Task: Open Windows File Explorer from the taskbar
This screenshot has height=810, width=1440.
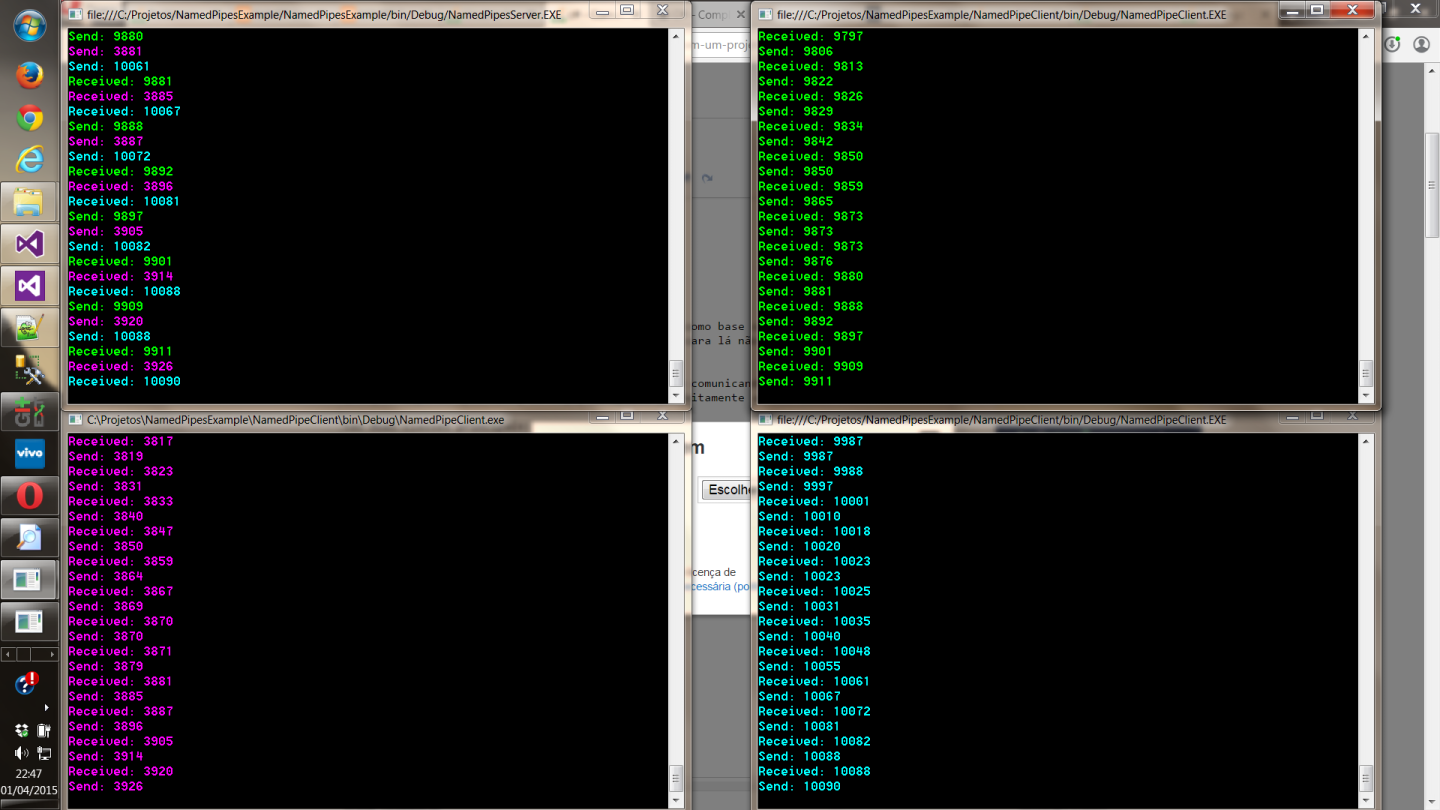Action: point(29,203)
